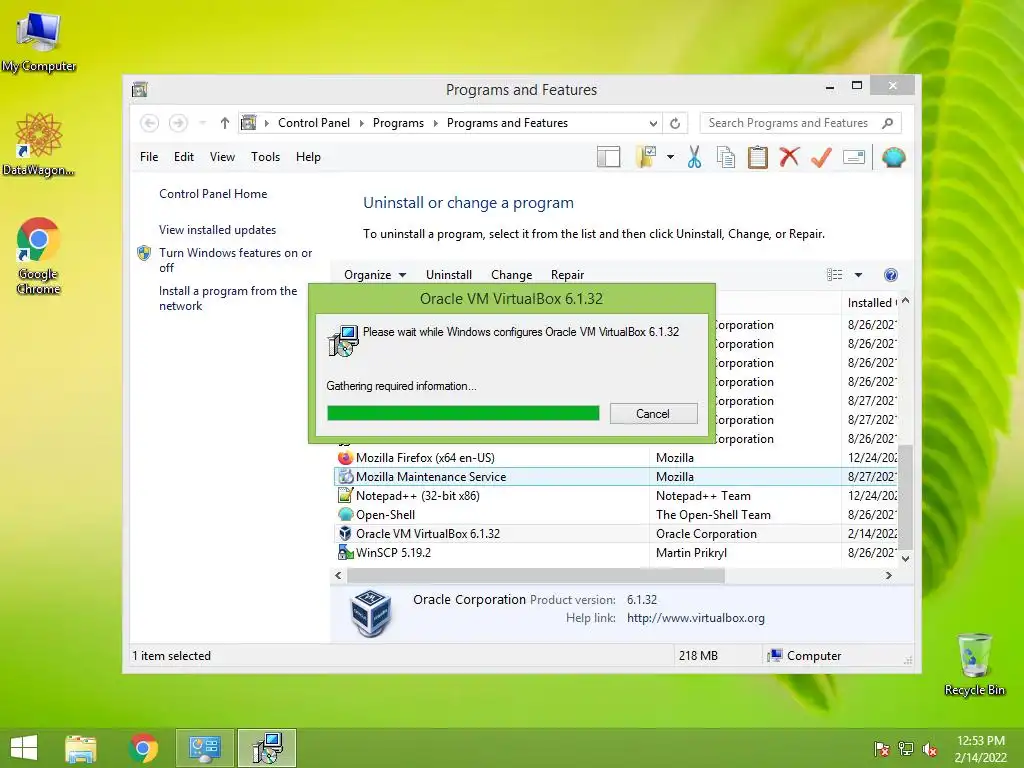Expand the Control Panel breadcrumb arrow
The width and height of the screenshot is (1024, 768).
(x=362, y=123)
